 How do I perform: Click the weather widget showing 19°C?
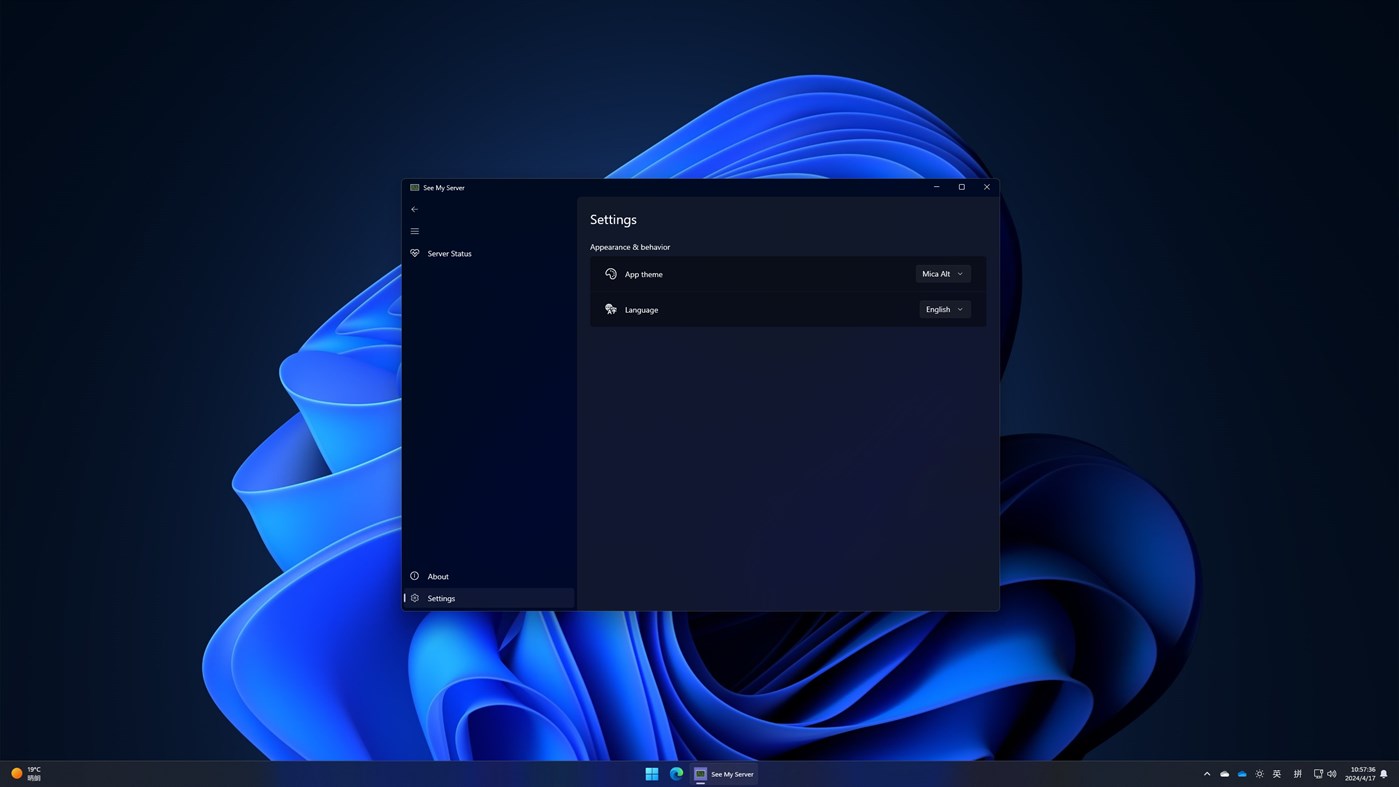pyautogui.click(x=27, y=773)
